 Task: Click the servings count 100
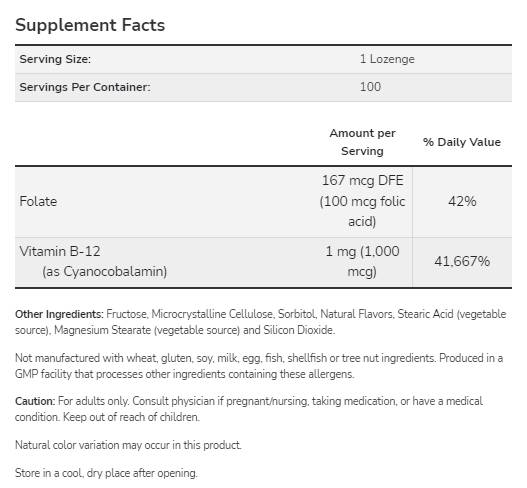tap(370, 87)
